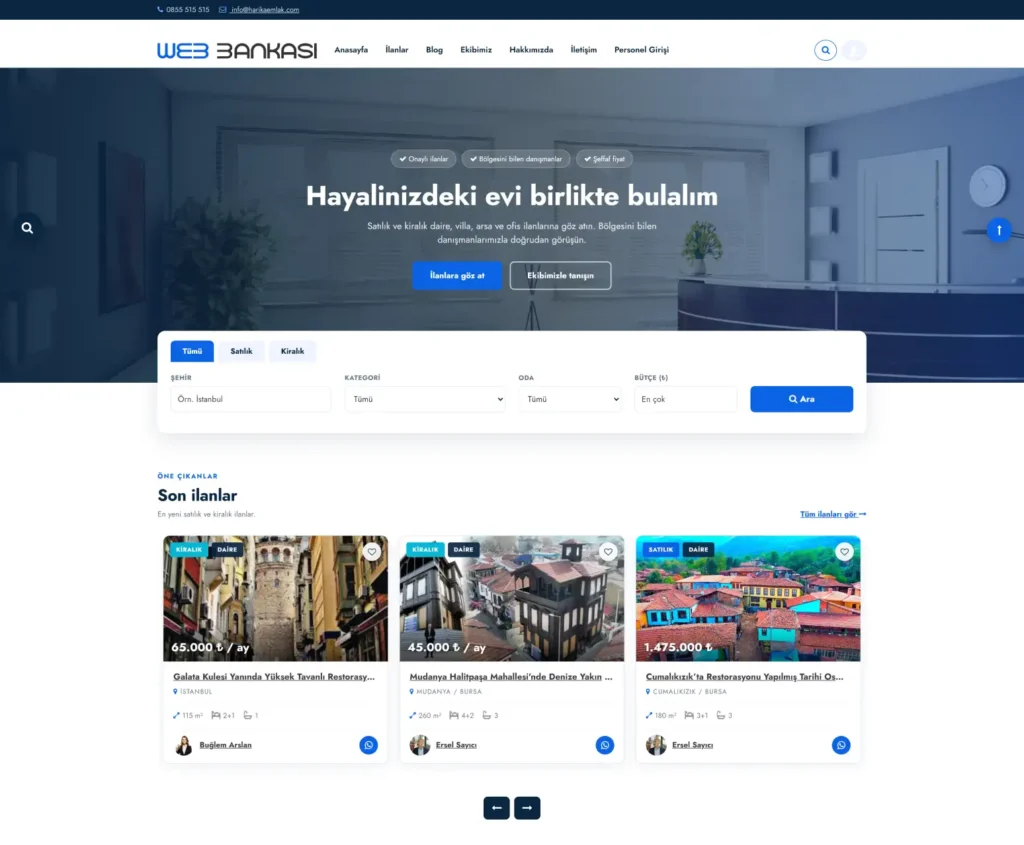1024x845 pixels.
Task: Click the 0855 515 515 phone number
Action: pos(187,10)
